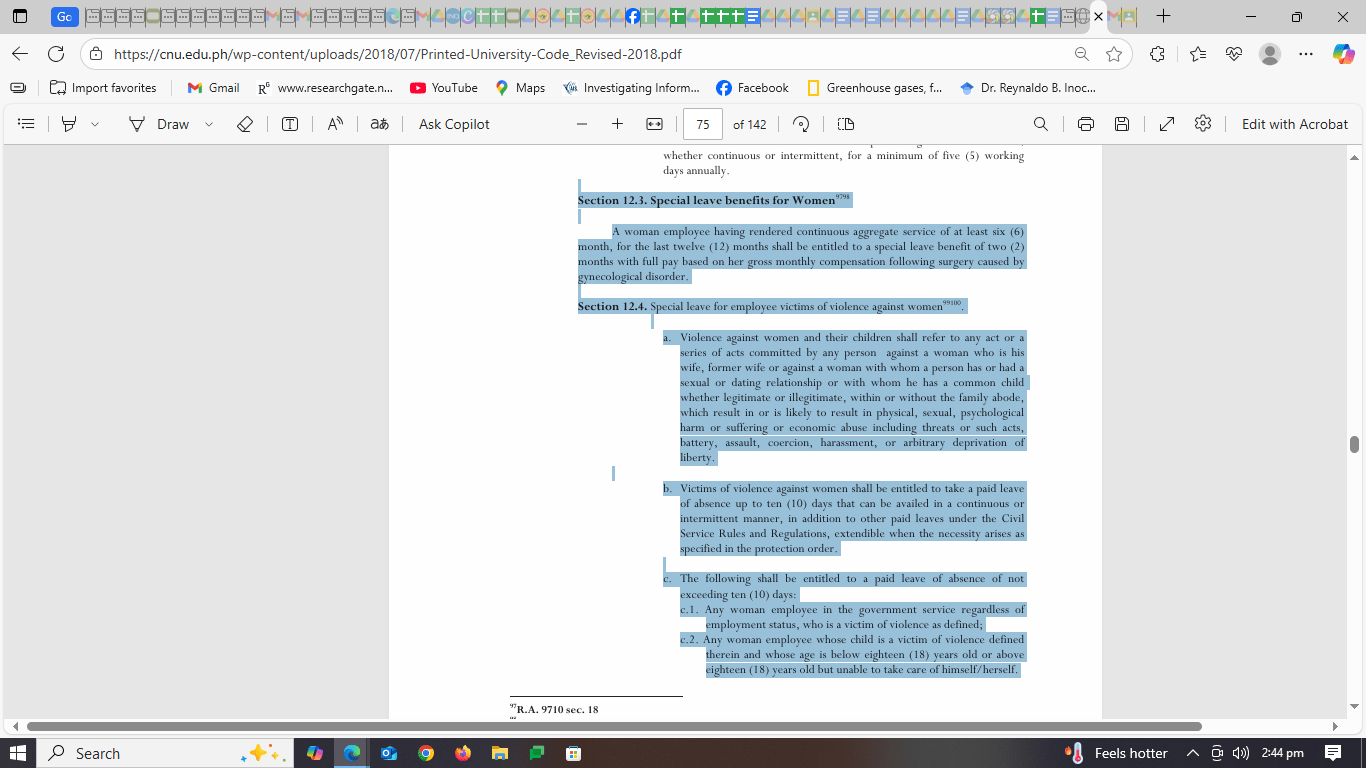This screenshot has width=1366, height=768.
Task: Click the Add text tool icon
Action: coord(290,124)
